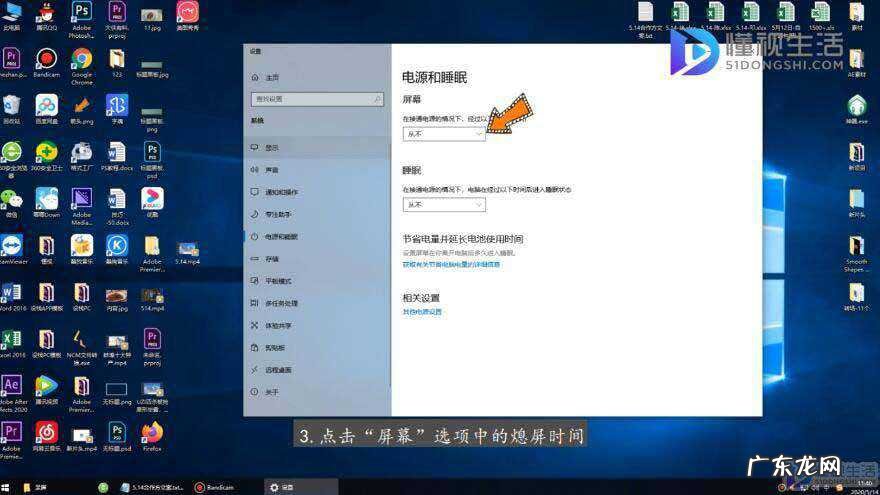Select the 箭头.png arrow image file

81,109
